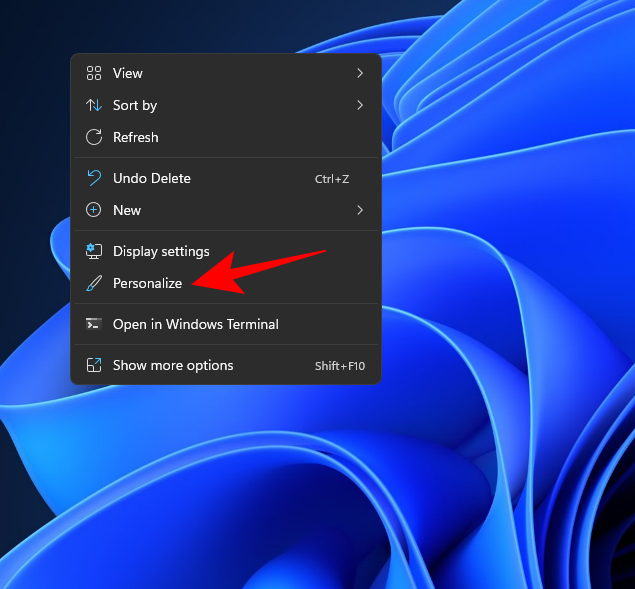Click the grid icon beside View
The height and width of the screenshot is (589, 635).
click(94, 73)
